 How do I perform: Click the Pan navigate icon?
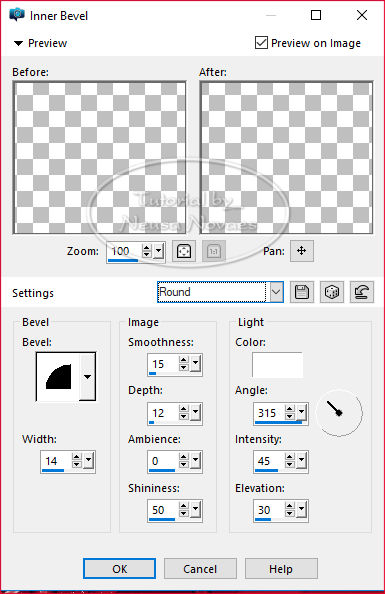pyautogui.click(x=302, y=251)
